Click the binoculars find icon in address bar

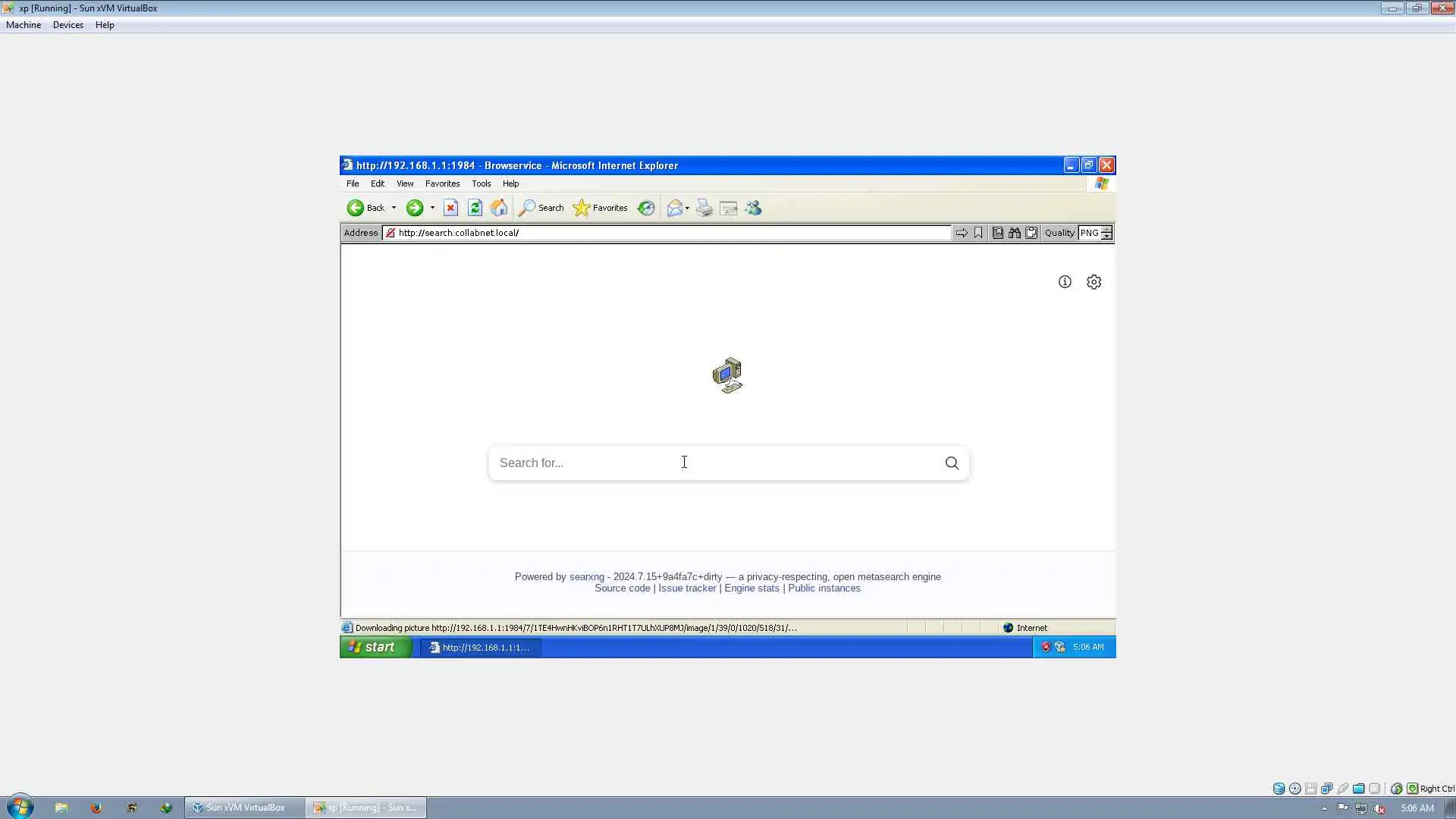pos(1015,233)
